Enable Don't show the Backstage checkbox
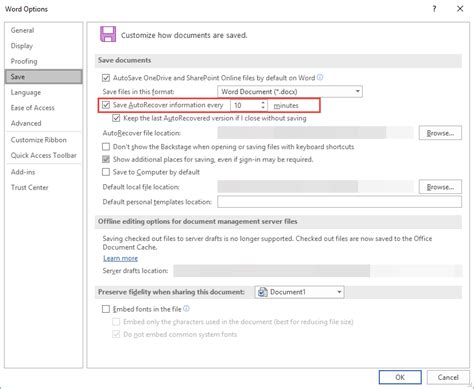Viewport: 474px width, 389px height. tap(106, 147)
